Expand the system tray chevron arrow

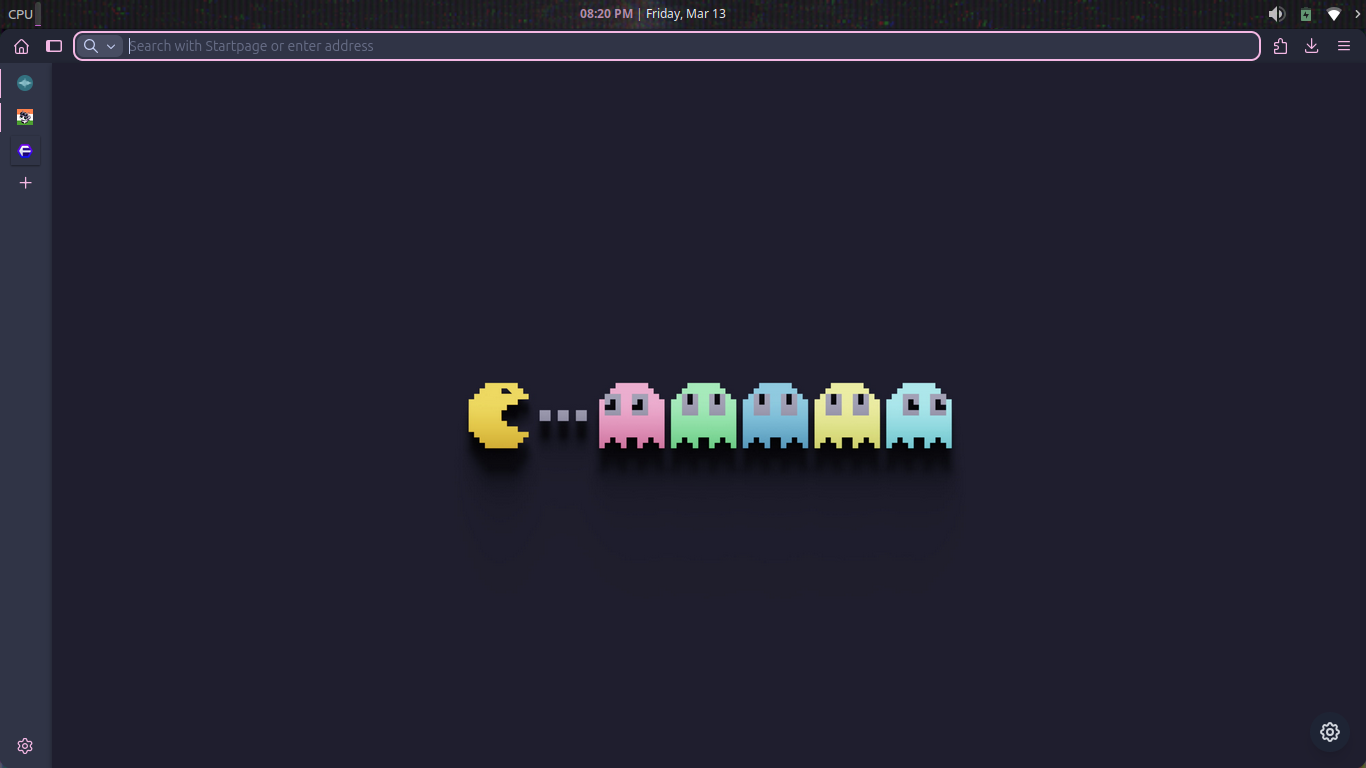1358,14
